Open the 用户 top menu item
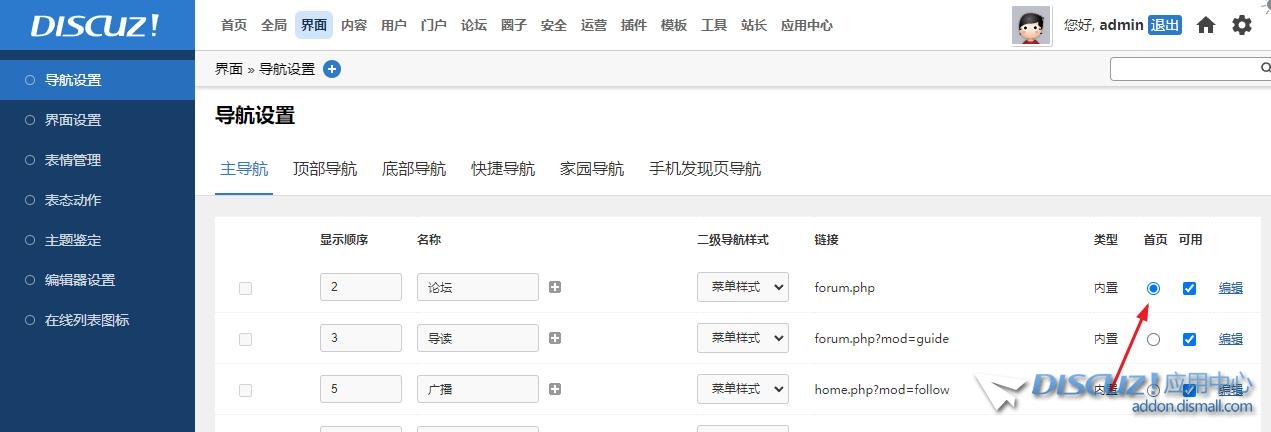 pyautogui.click(x=393, y=25)
